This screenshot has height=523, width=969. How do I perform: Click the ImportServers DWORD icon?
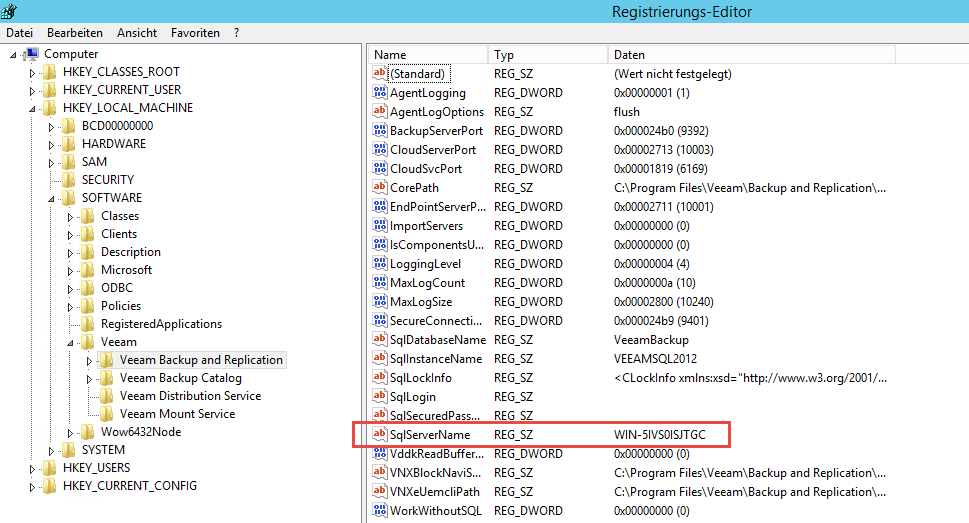(x=379, y=226)
